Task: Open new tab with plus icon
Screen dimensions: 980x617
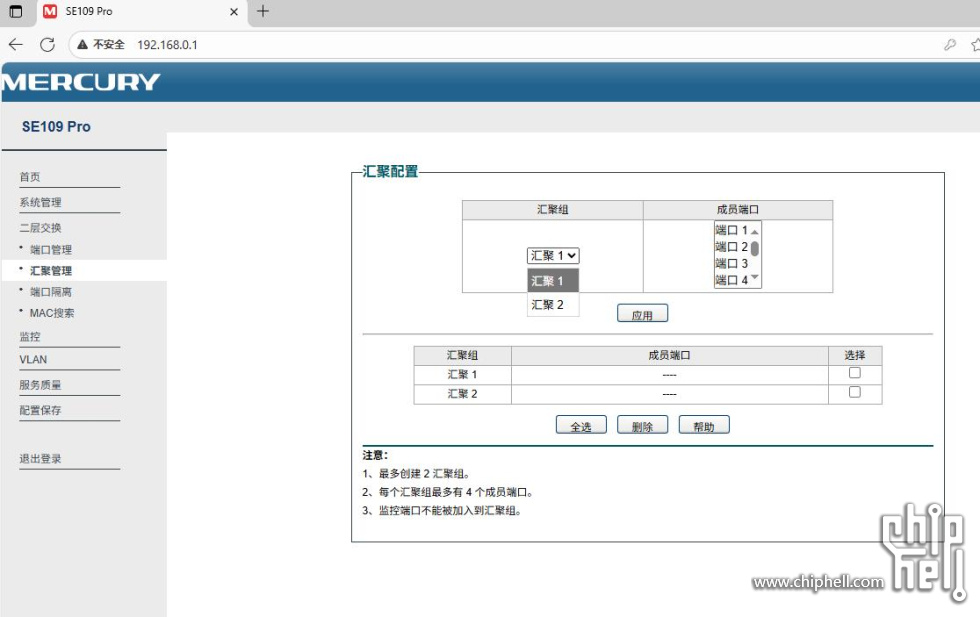Action: point(263,12)
